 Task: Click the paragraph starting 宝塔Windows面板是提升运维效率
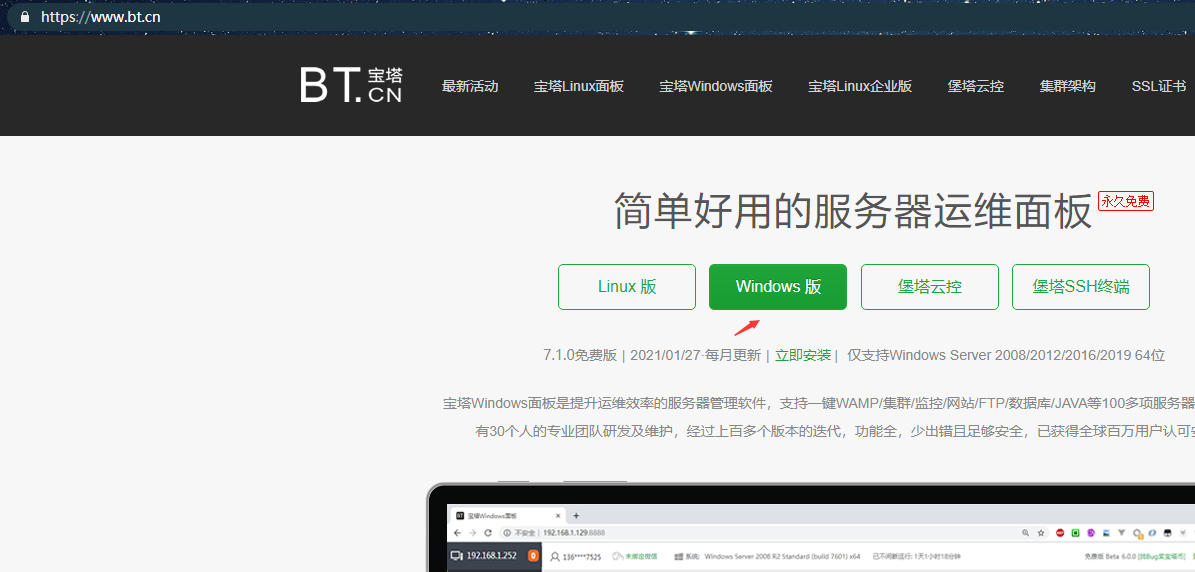(819, 403)
